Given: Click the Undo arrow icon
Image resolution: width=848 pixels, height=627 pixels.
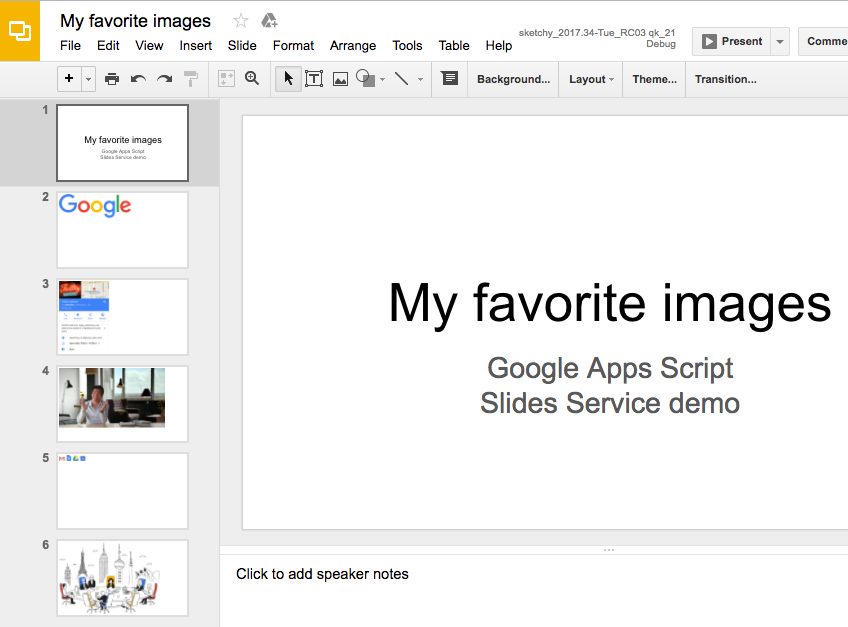Looking at the screenshot, I should pyautogui.click(x=138, y=79).
